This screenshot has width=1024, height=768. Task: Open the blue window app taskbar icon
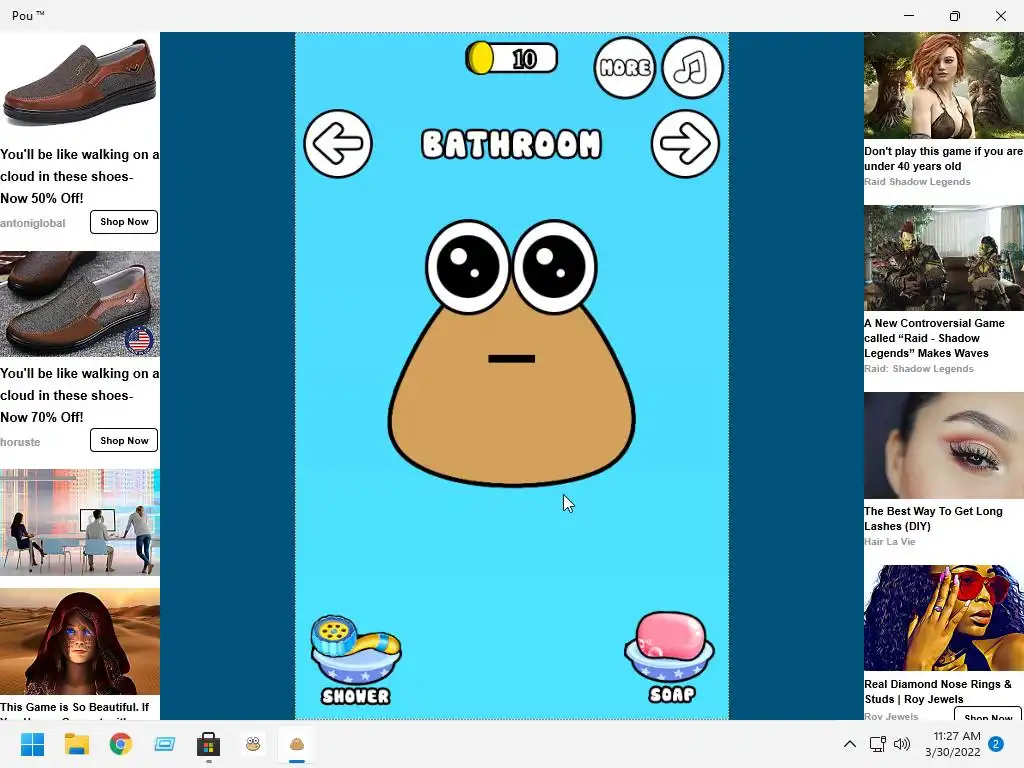coord(165,744)
